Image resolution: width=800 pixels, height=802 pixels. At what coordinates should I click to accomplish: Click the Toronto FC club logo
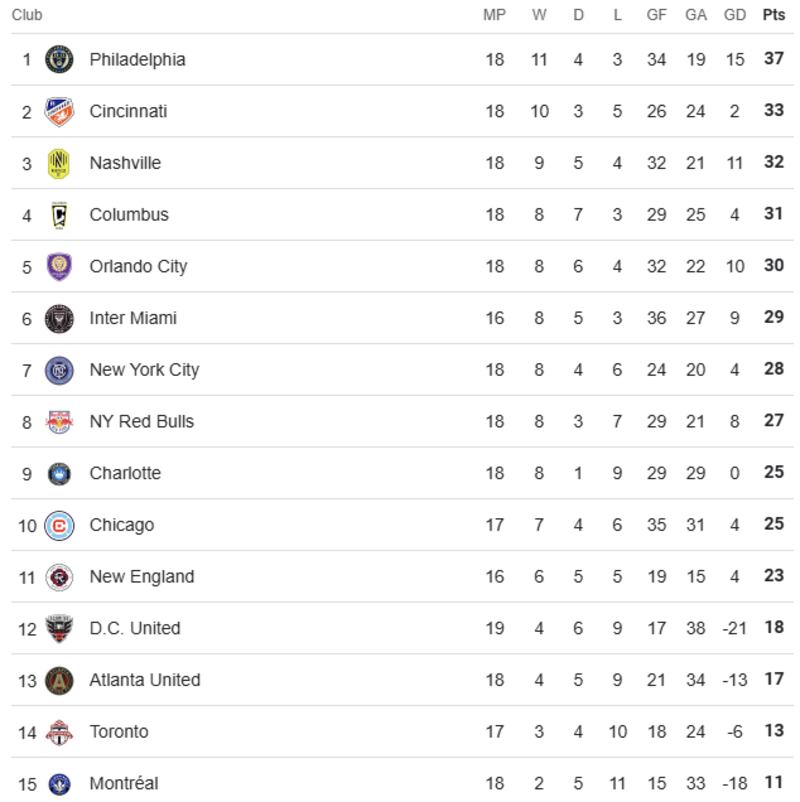click(x=59, y=732)
